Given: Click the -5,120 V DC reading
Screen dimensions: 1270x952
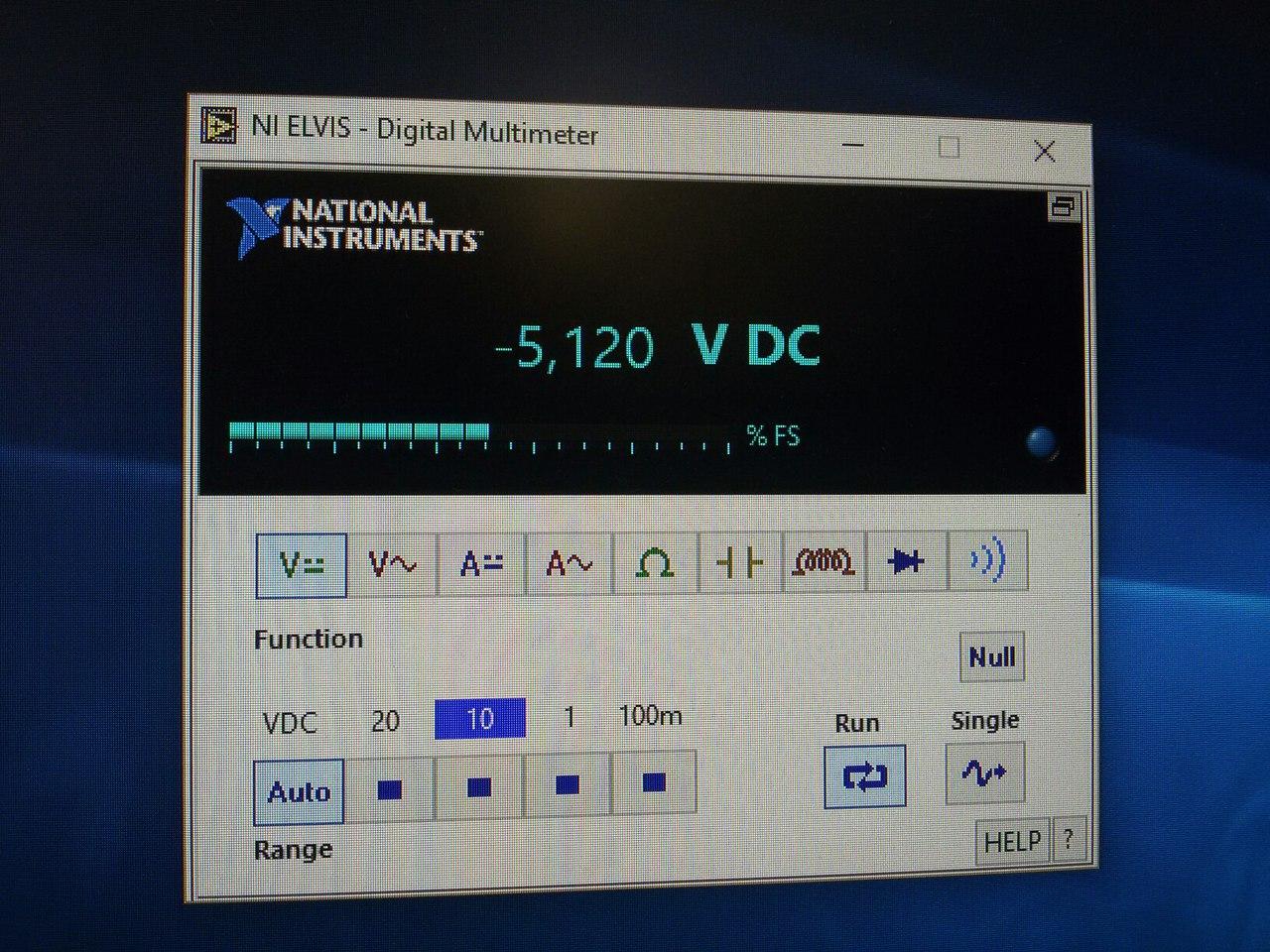Looking at the screenshot, I should (x=658, y=346).
